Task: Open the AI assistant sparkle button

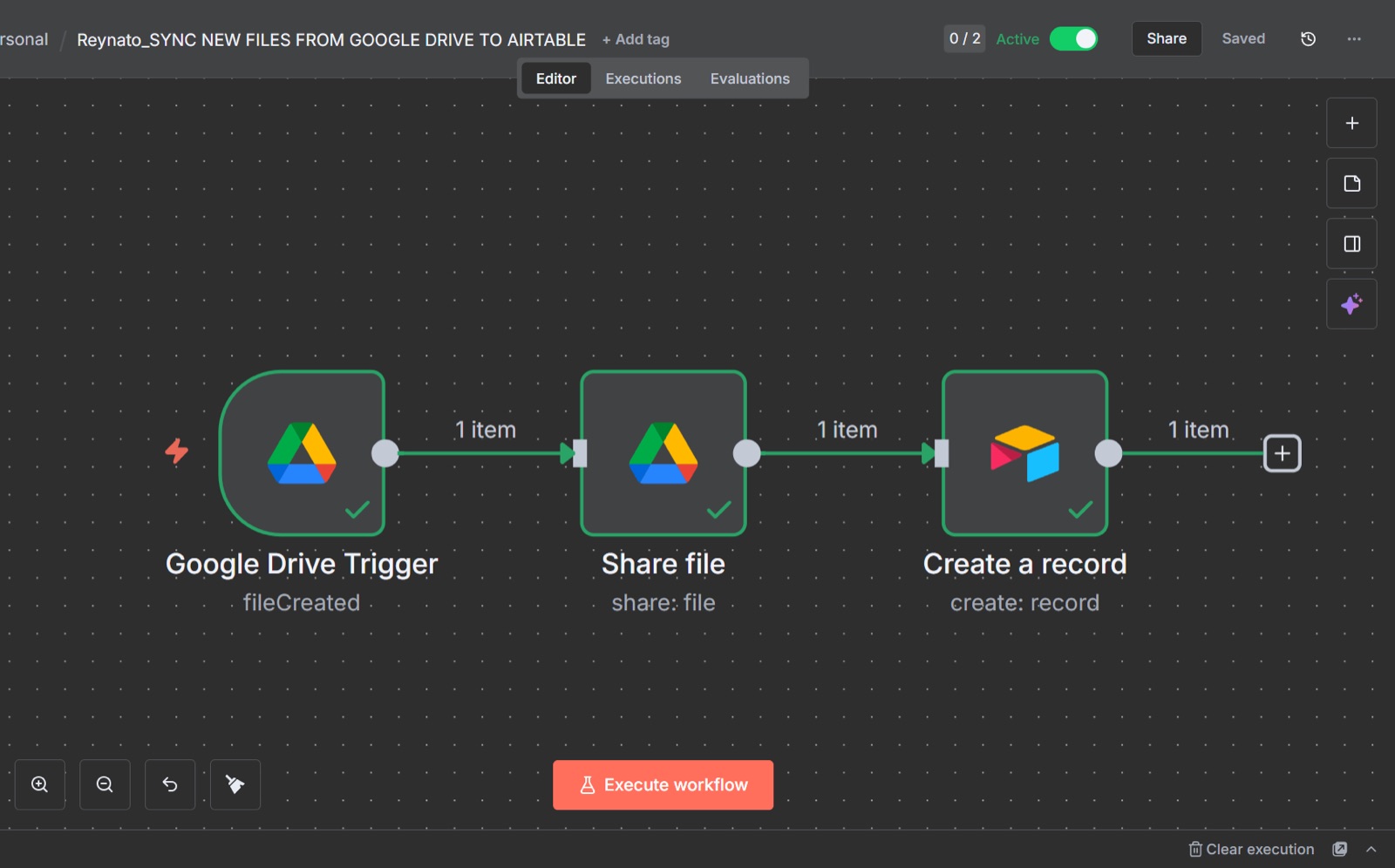Action: (x=1352, y=304)
